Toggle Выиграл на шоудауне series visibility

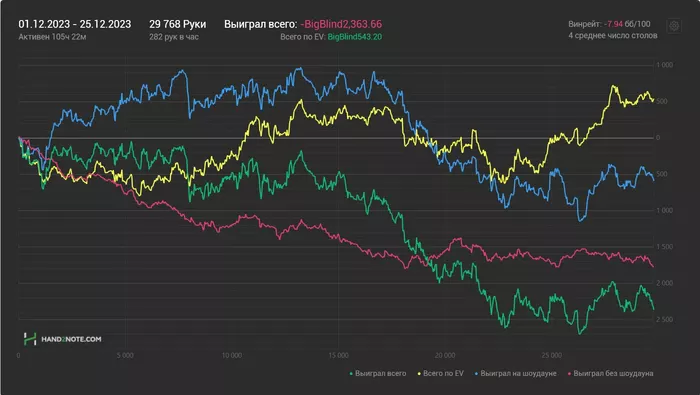[x=518, y=374]
